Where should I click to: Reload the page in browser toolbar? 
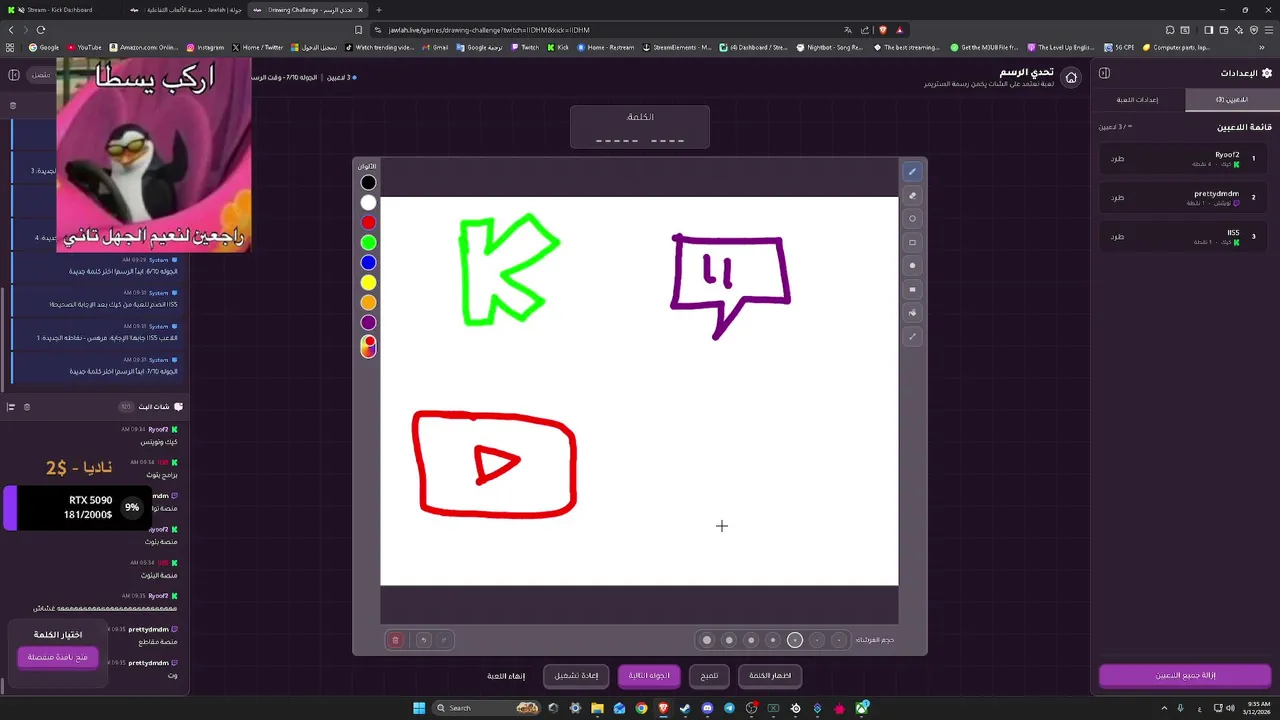[x=40, y=30]
